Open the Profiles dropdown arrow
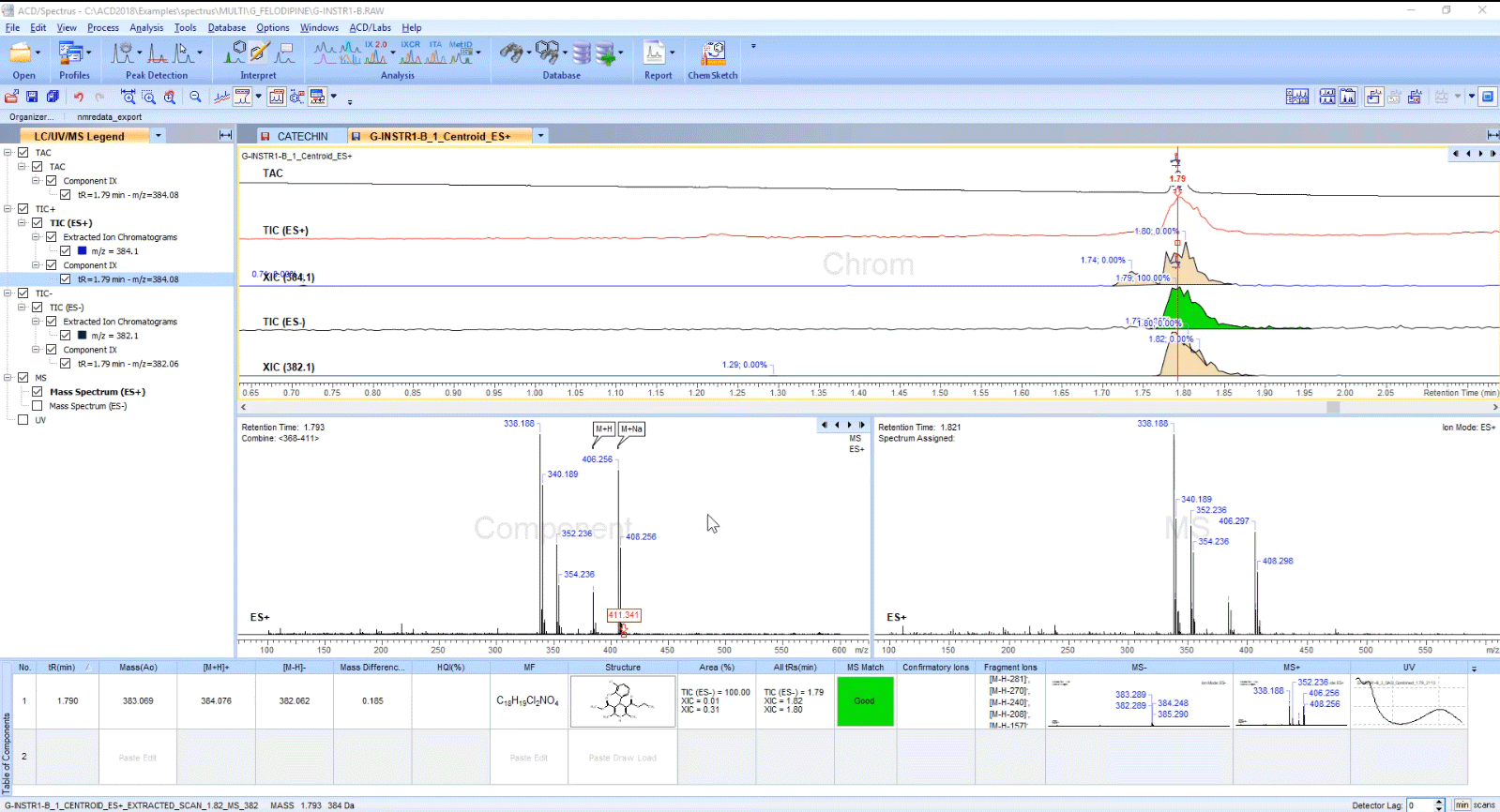The image size is (1500, 812). point(89,53)
